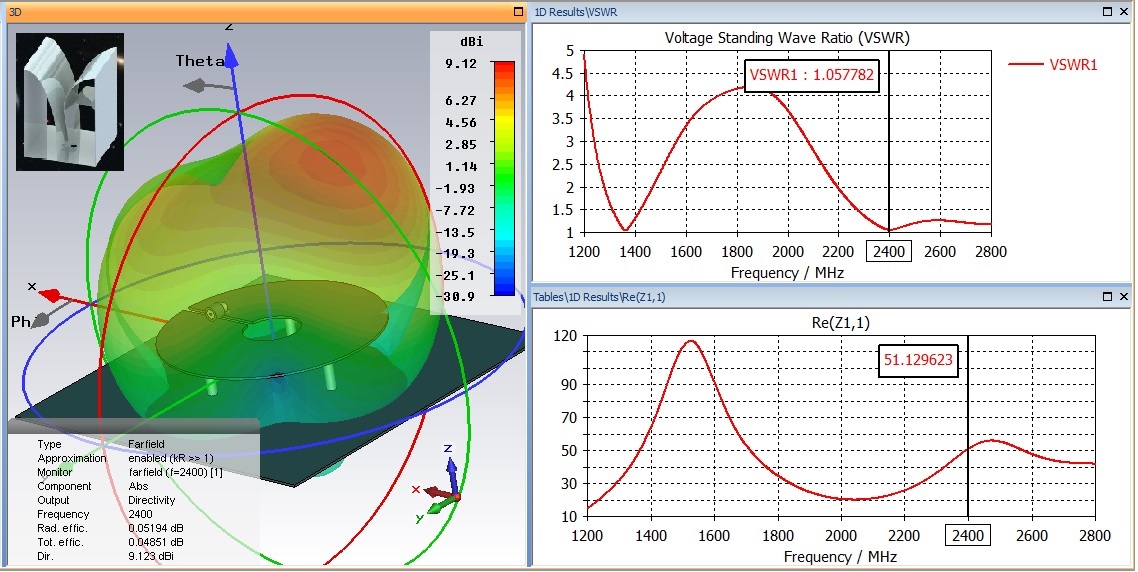Image resolution: width=1138 pixels, height=572 pixels.
Task: Click the enabled (kR >> 1) approximation value
Action: 171,458
